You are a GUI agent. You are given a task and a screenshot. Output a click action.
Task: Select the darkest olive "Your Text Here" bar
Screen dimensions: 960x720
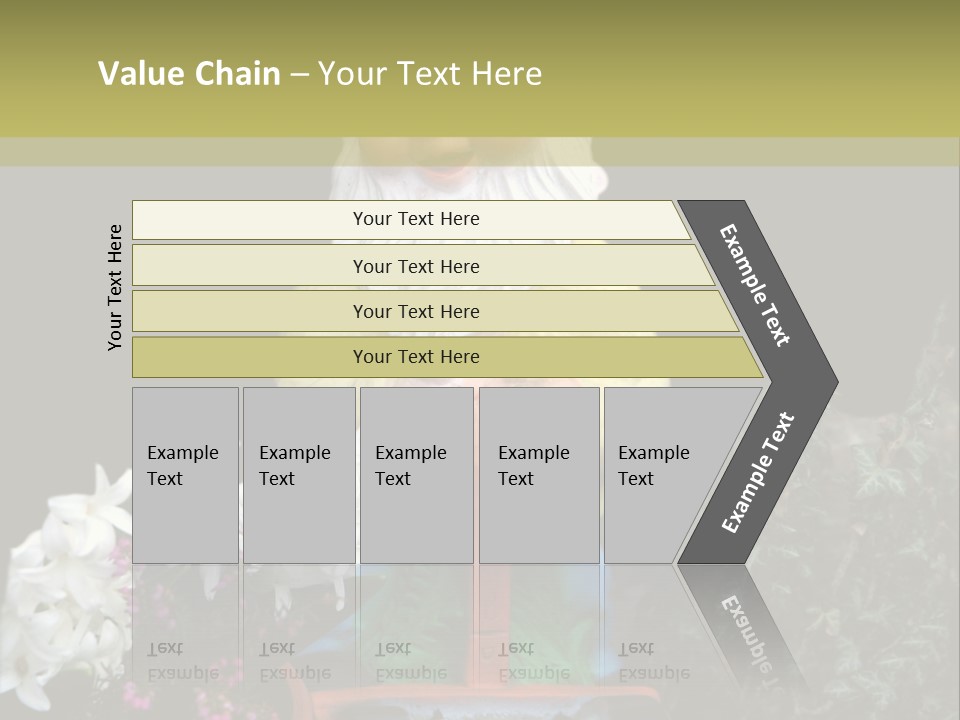coord(416,357)
